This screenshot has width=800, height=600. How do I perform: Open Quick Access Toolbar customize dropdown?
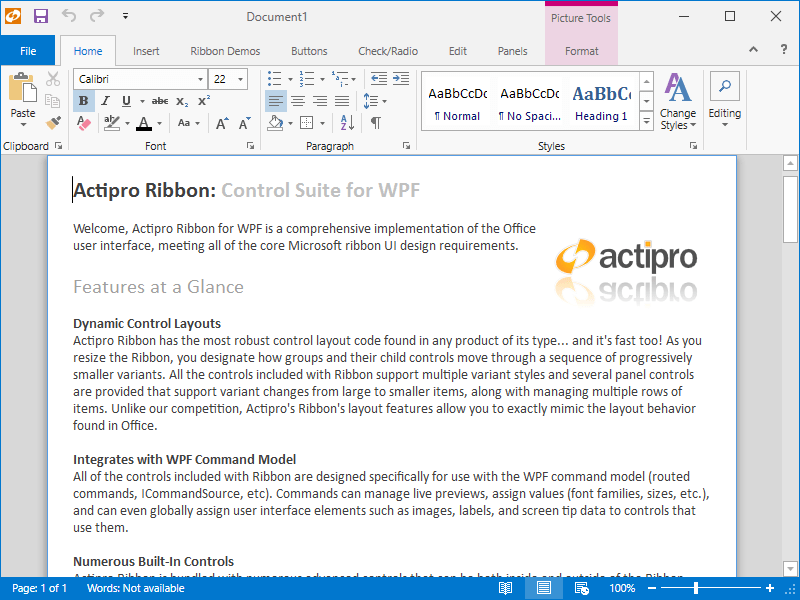click(x=125, y=16)
